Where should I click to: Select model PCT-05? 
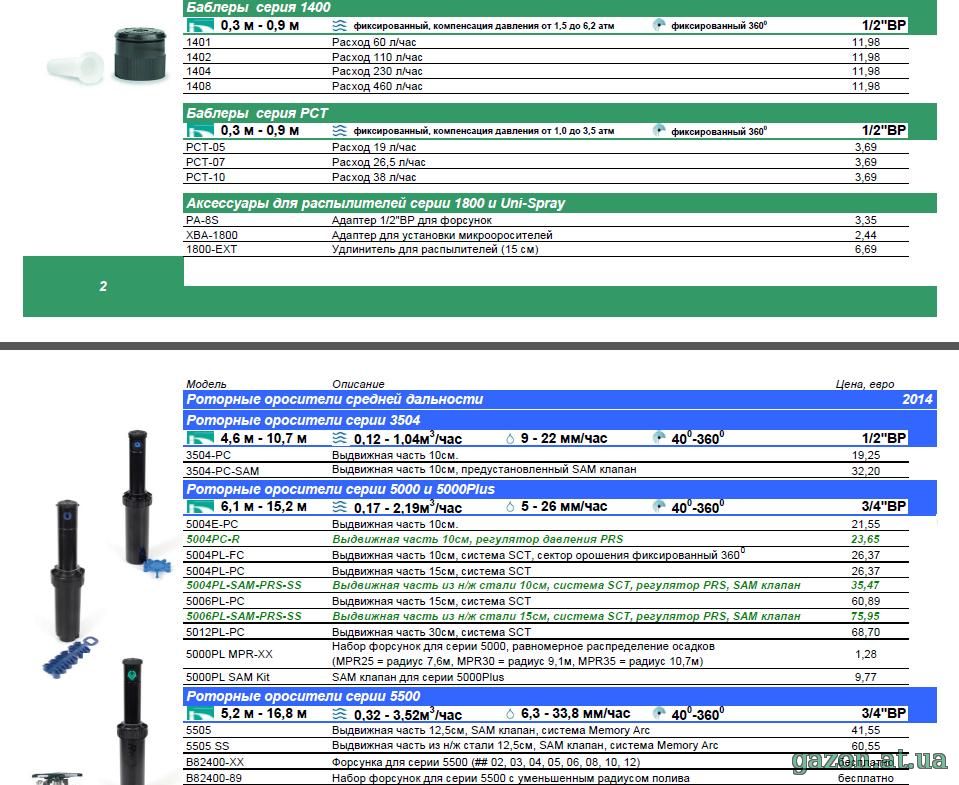tap(206, 147)
